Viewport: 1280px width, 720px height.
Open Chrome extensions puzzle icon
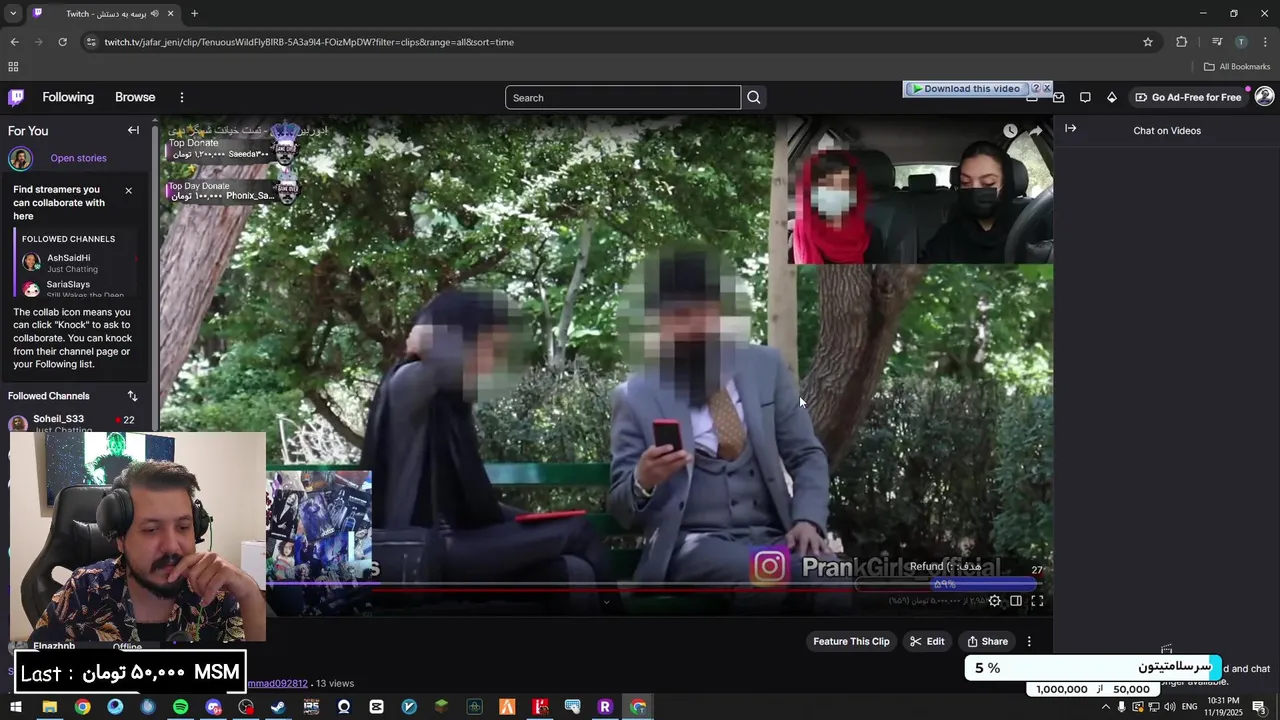click(x=1182, y=42)
